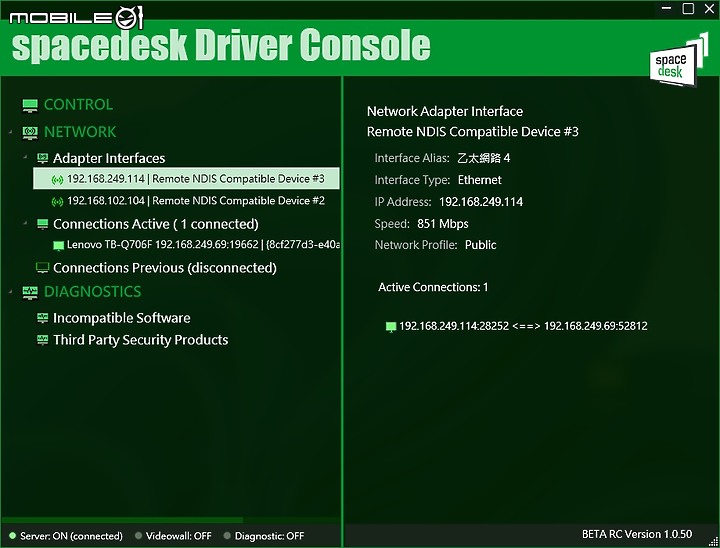Viewport: 720px width, 548px height.
Task: Click the NETWORK section icon
Action: (30, 132)
